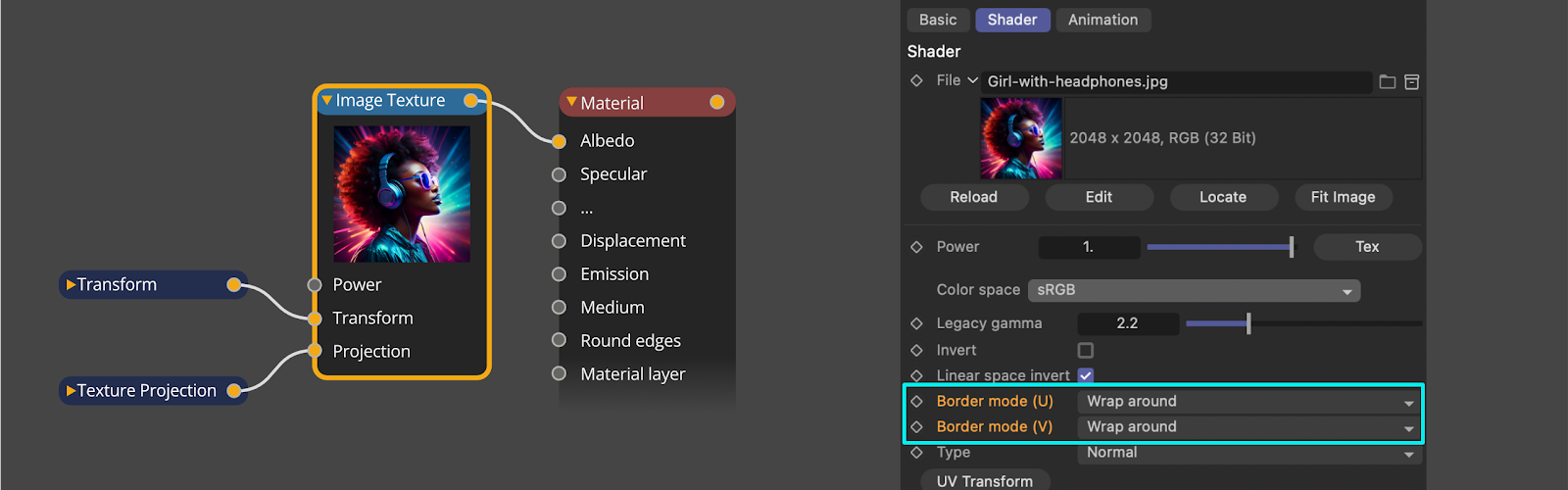Click the Texture Projection node output pin
The height and width of the screenshot is (490, 1568).
tap(234, 390)
